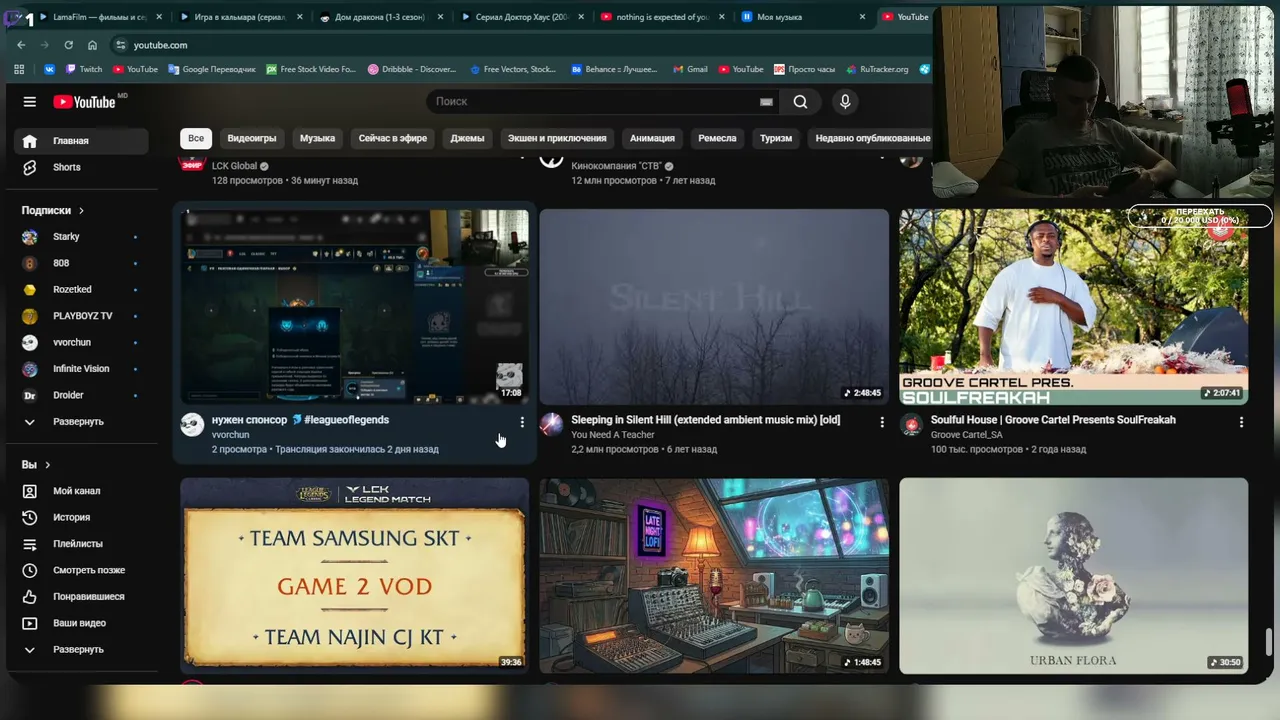This screenshot has height=720, width=1280.
Task: Open Team Samsung SKT Game 2 VOD thumbnail
Action: point(354,575)
